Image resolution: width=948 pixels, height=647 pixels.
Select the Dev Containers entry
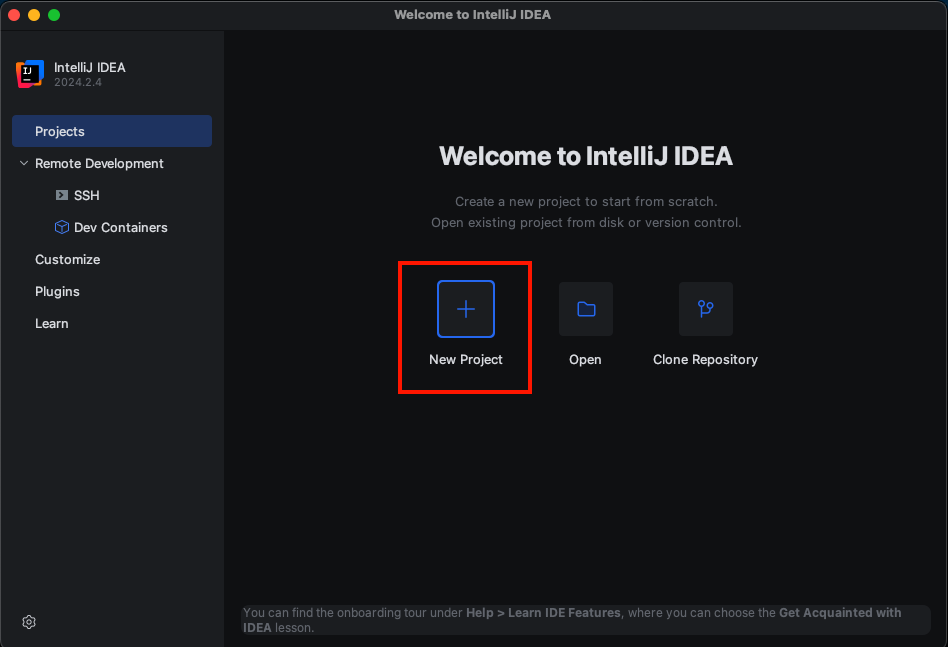coord(120,227)
